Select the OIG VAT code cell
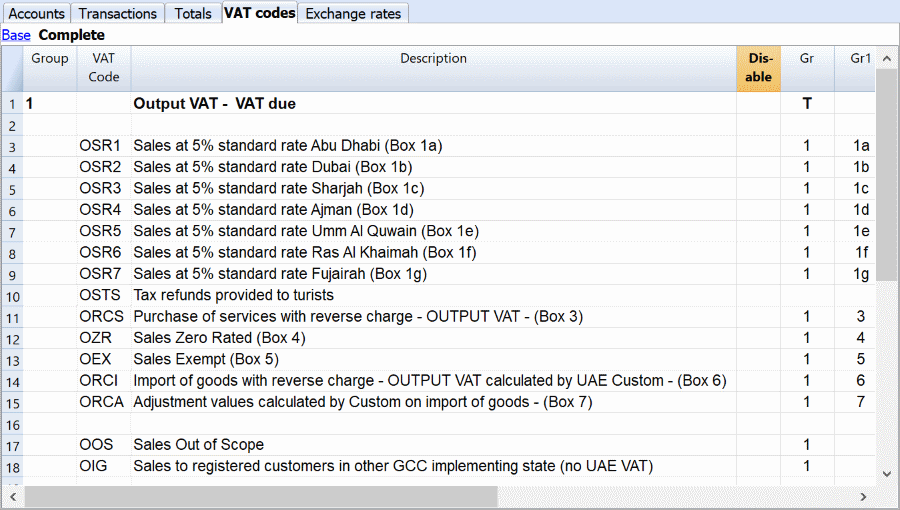Screen dimensions: 900x510 [97, 466]
